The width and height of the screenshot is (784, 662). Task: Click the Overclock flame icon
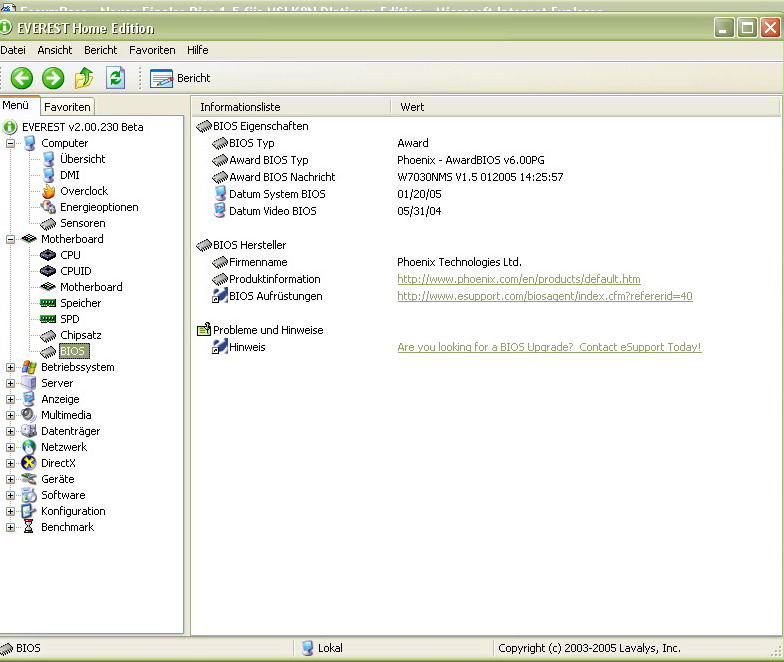tap(48, 191)
